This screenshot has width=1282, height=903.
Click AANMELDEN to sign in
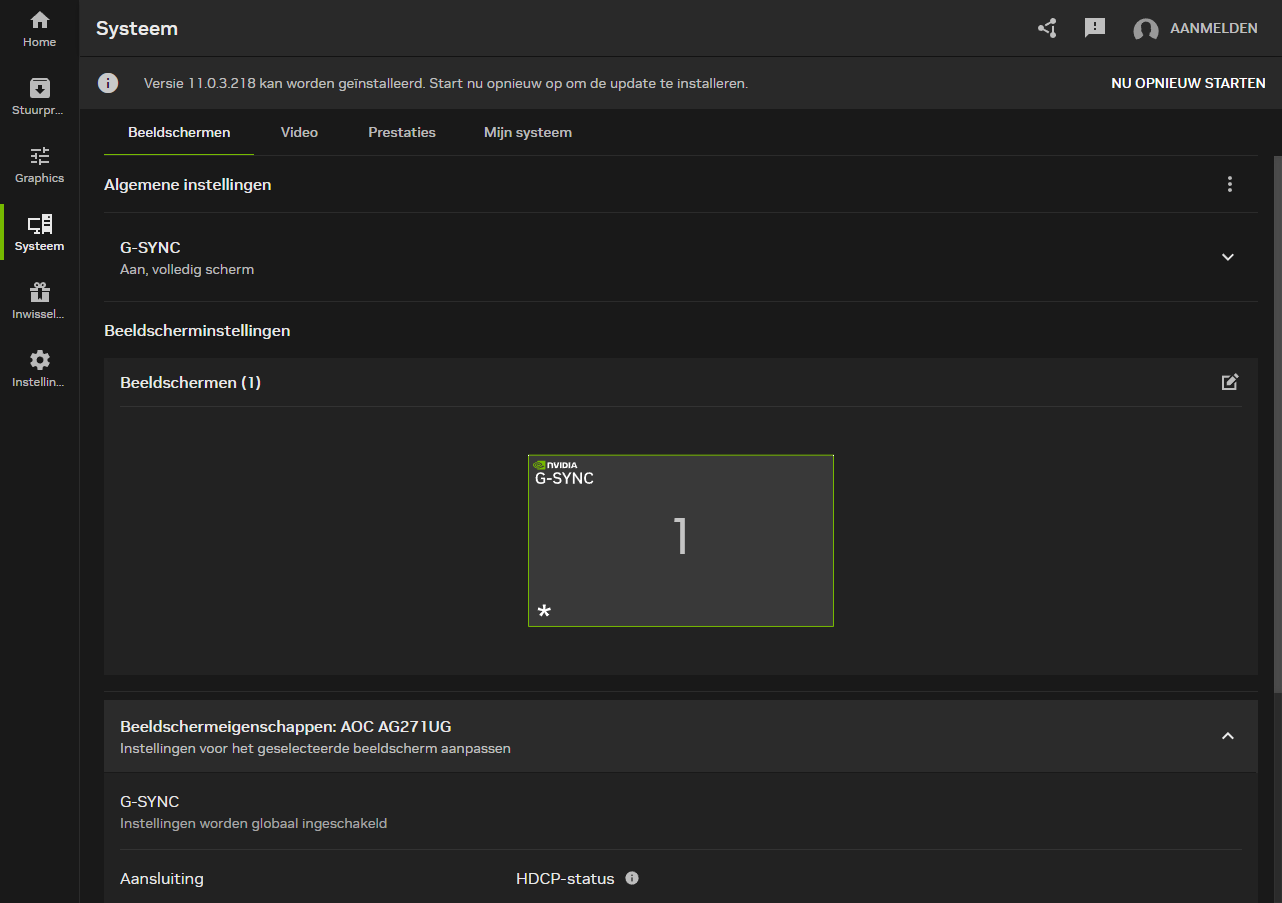(1213, 29)
